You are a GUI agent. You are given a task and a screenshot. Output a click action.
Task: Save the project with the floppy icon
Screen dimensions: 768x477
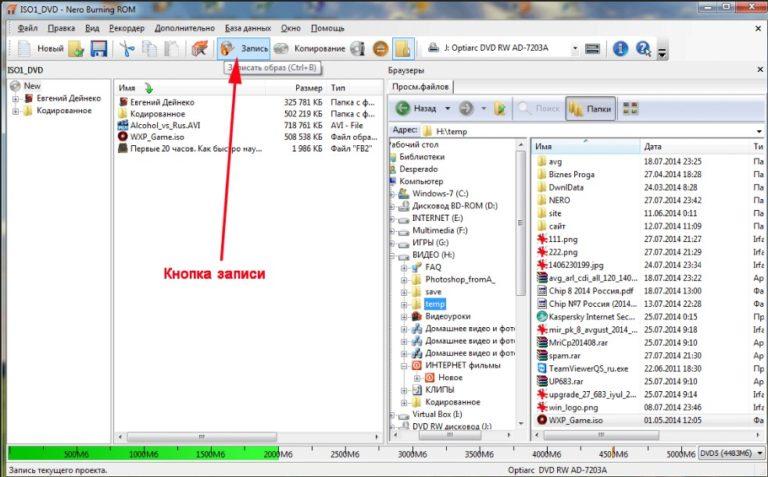click(x=98, y=49)
